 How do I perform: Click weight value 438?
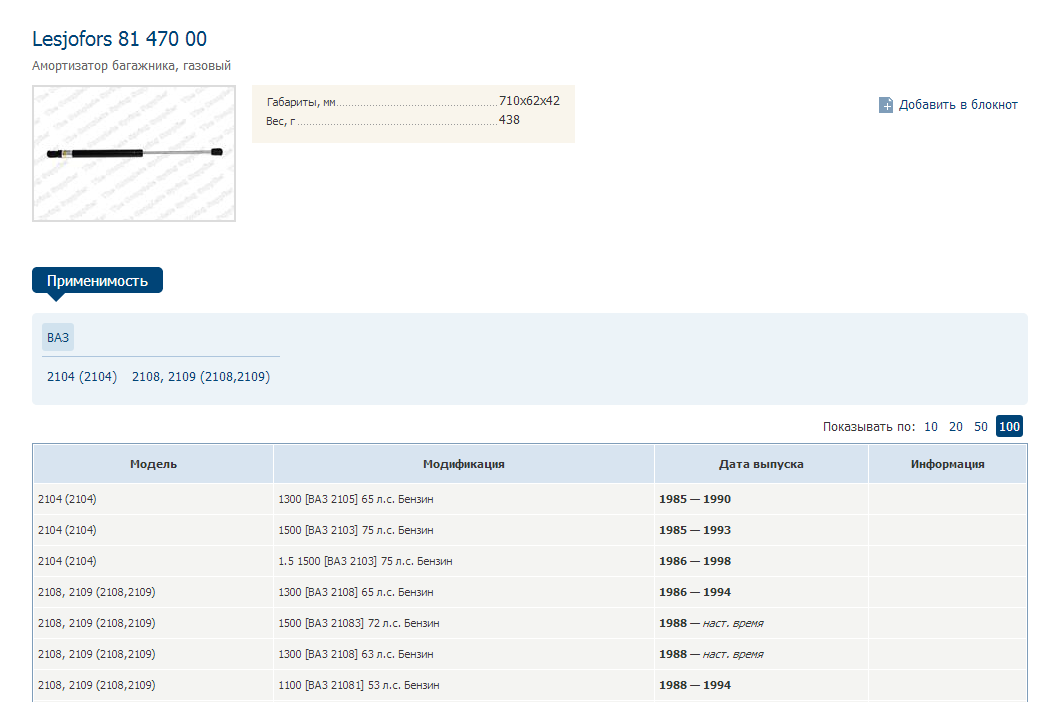[509, 120]
